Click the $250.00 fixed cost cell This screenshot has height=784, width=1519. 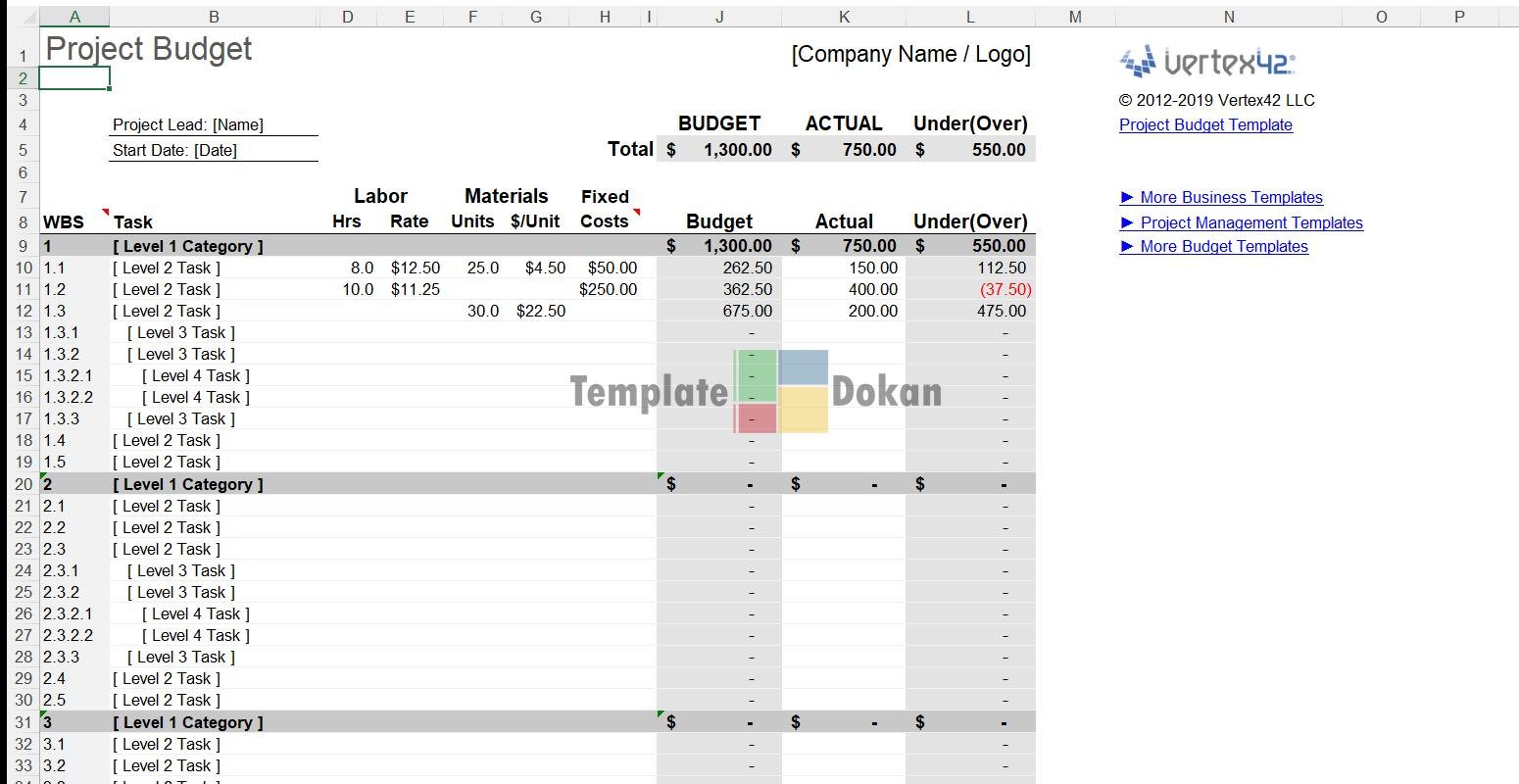[x=608, y=289]
